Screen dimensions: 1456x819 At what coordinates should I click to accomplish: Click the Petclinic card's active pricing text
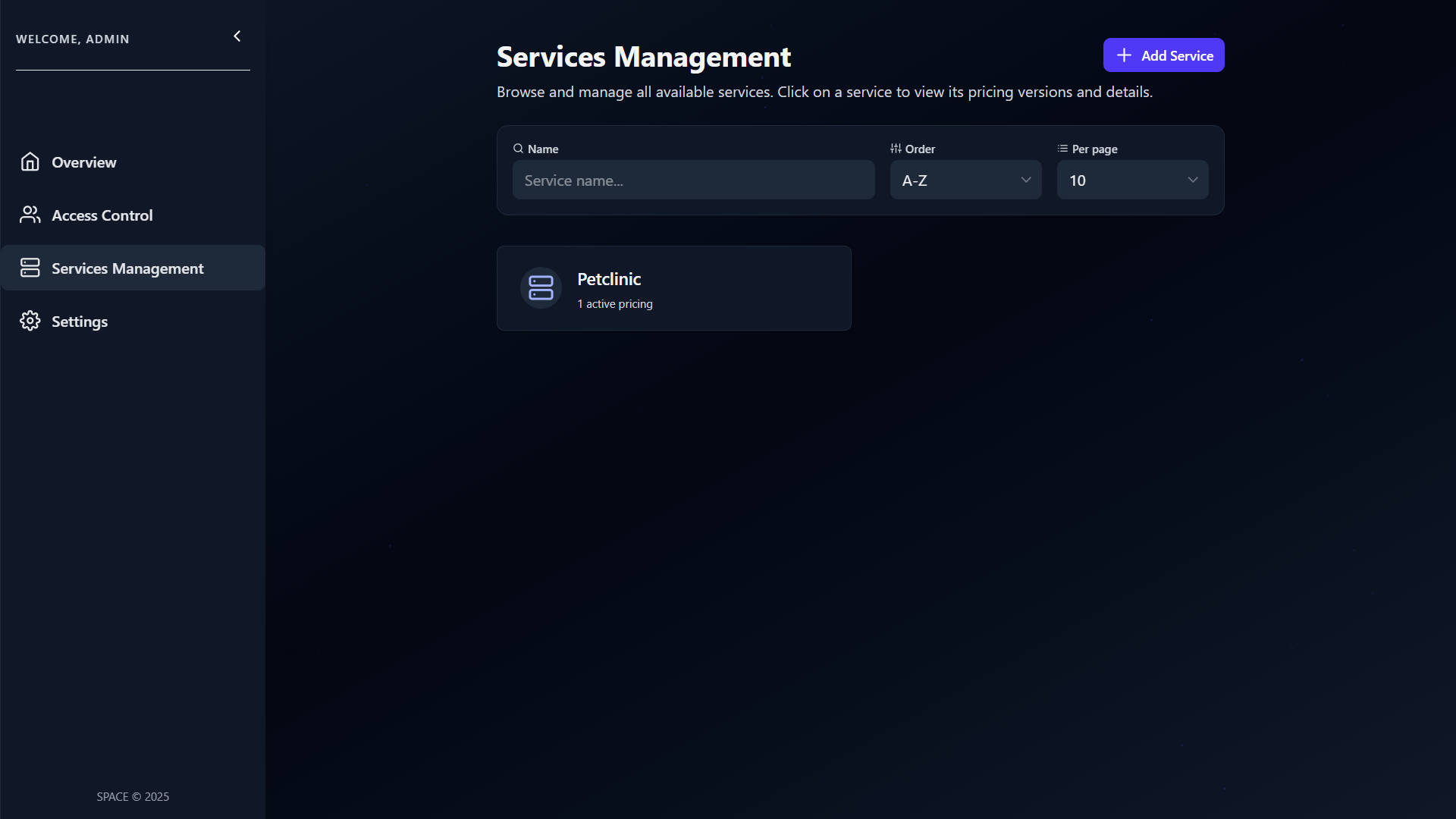(615, 304)
